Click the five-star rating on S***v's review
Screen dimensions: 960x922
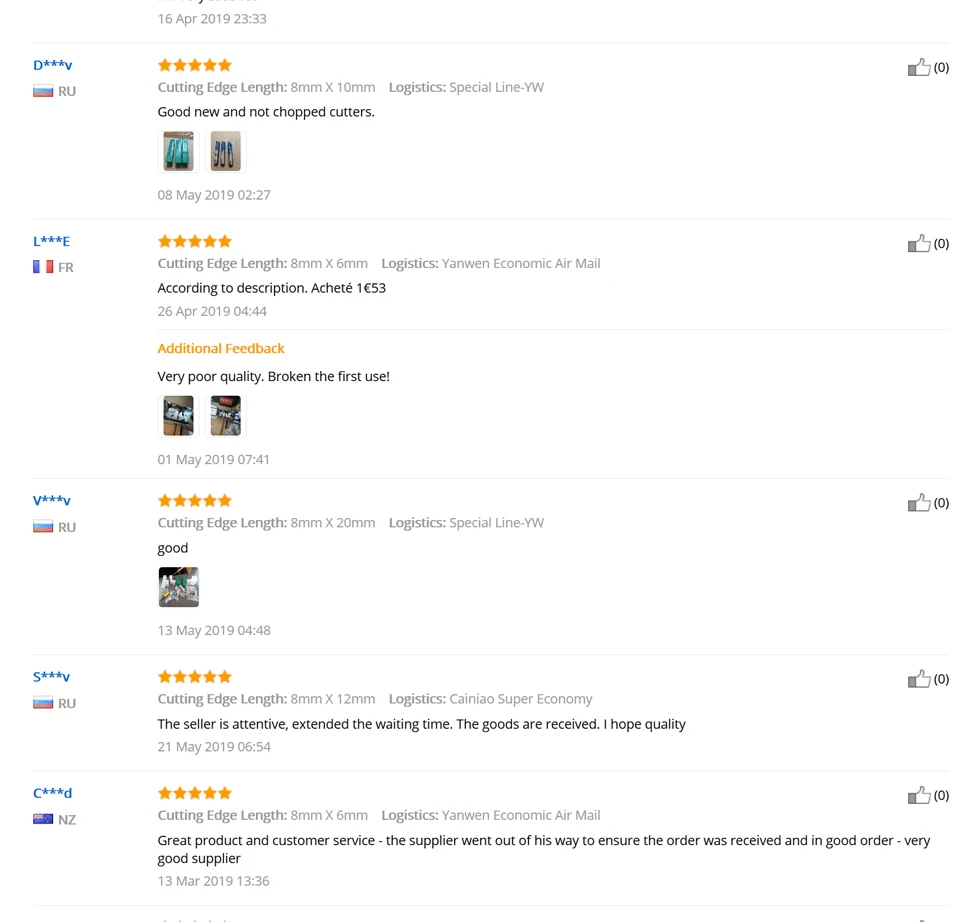pyautogui.click(x=195, y=677)
